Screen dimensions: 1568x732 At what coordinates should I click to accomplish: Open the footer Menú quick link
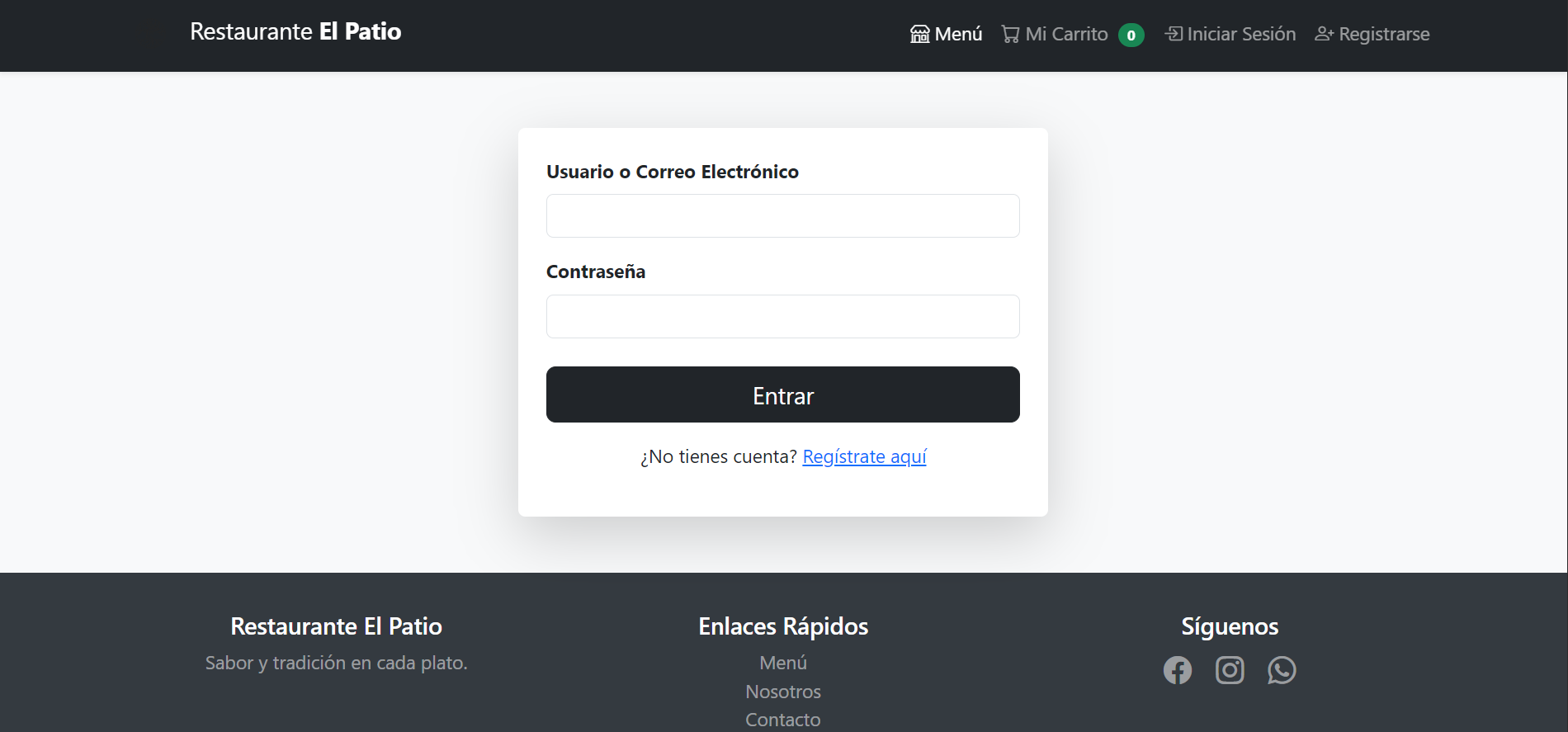tap(783, 663)
